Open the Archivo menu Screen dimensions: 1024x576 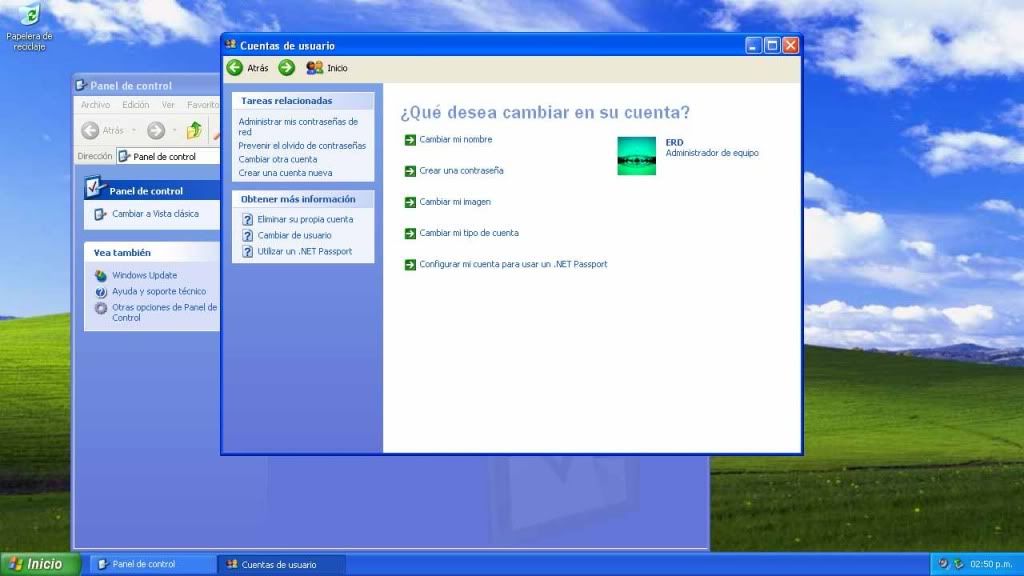coord(95,105)
